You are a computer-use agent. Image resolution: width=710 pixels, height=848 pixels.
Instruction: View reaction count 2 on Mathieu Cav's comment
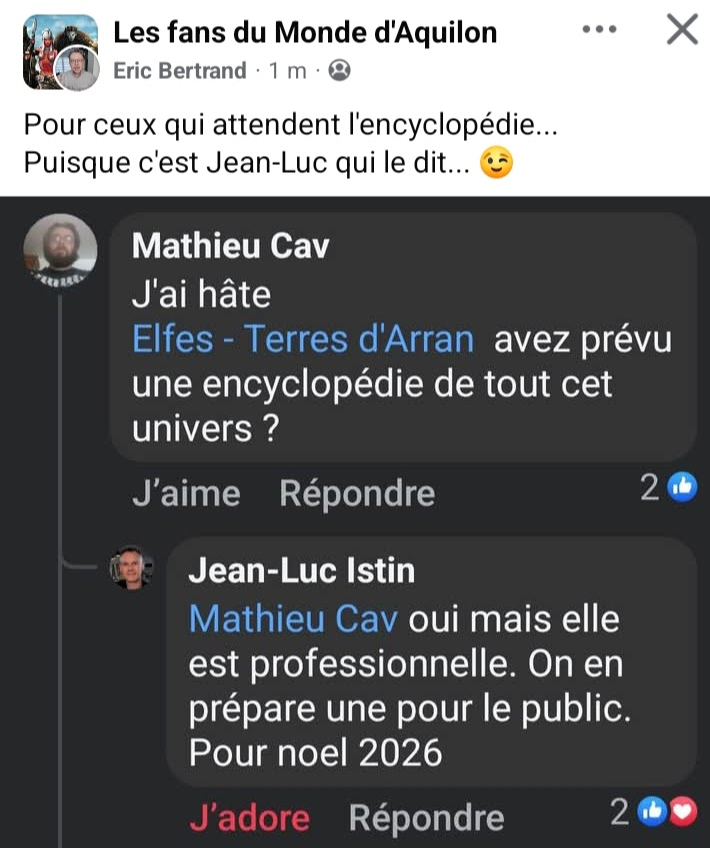tap(650, 487)
